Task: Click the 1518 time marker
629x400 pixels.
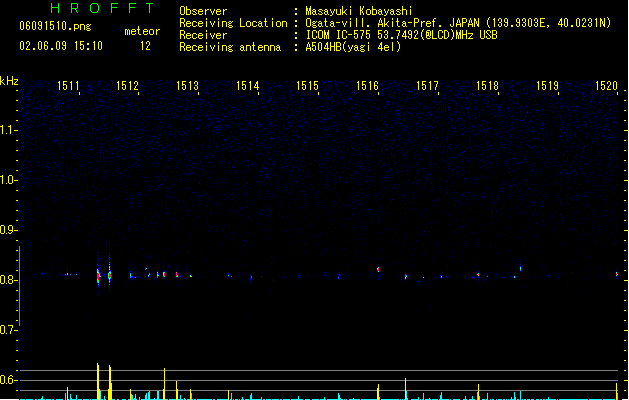Action: pos(487,86)
